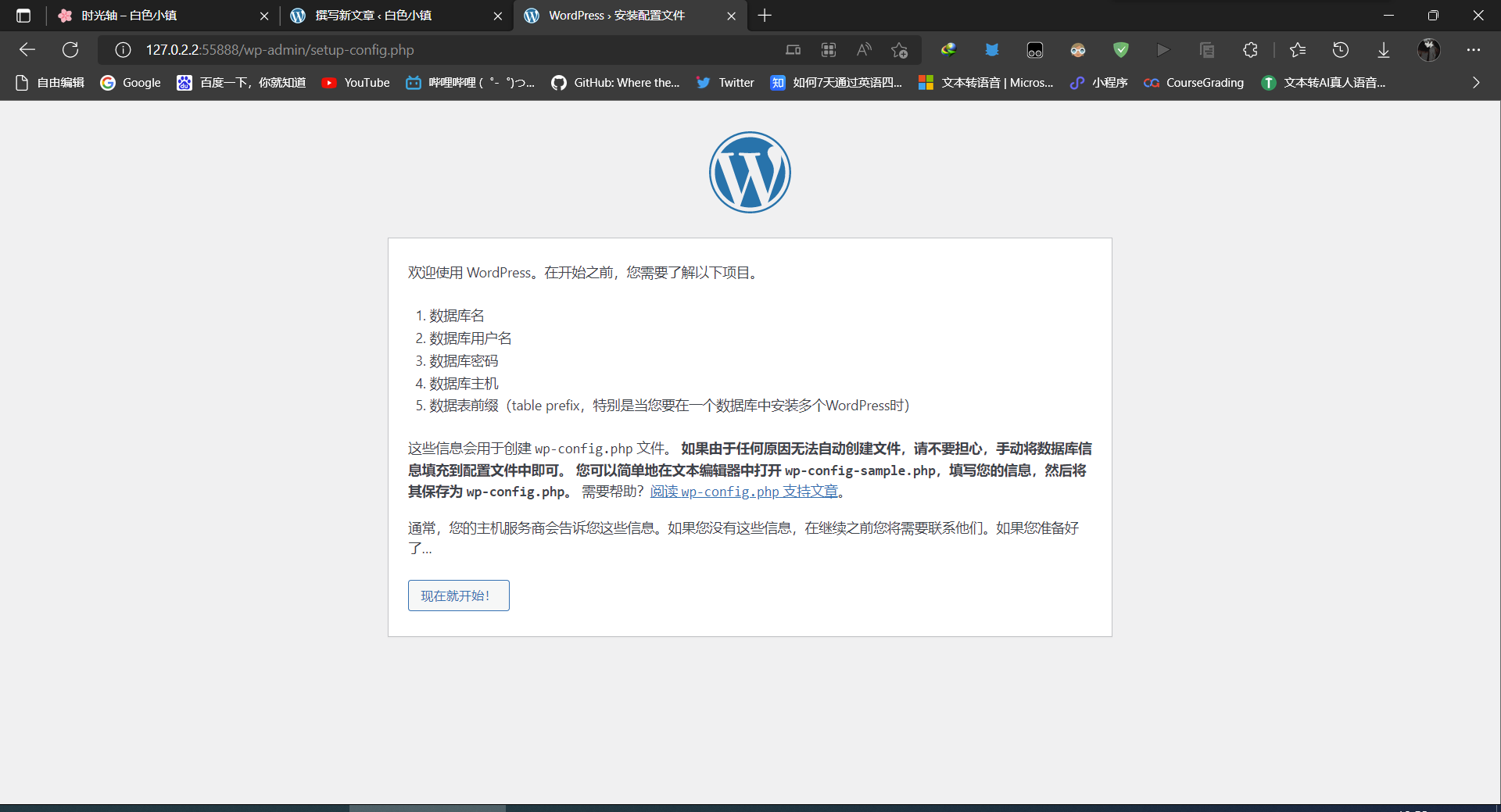Open the Downloads arrow icon

pos(1383,50)
